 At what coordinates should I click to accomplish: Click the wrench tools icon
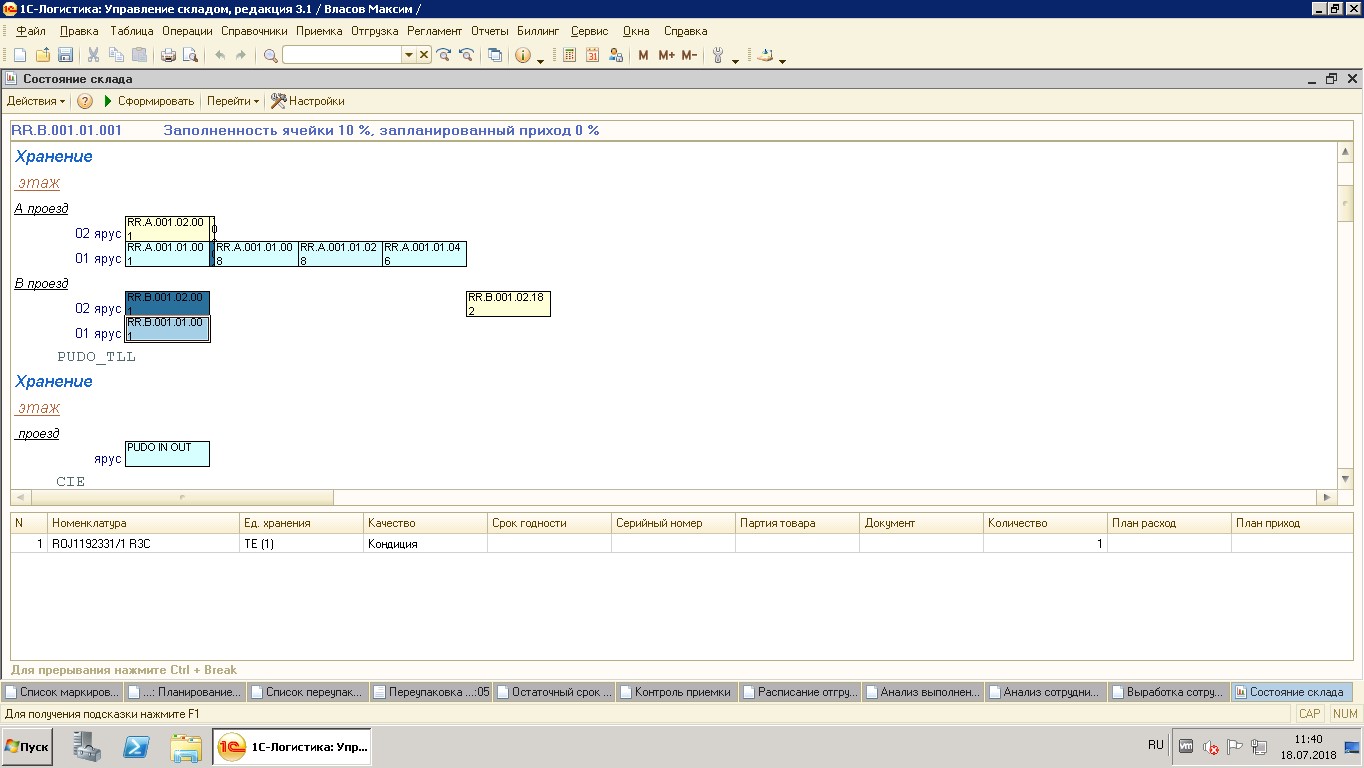718,55
